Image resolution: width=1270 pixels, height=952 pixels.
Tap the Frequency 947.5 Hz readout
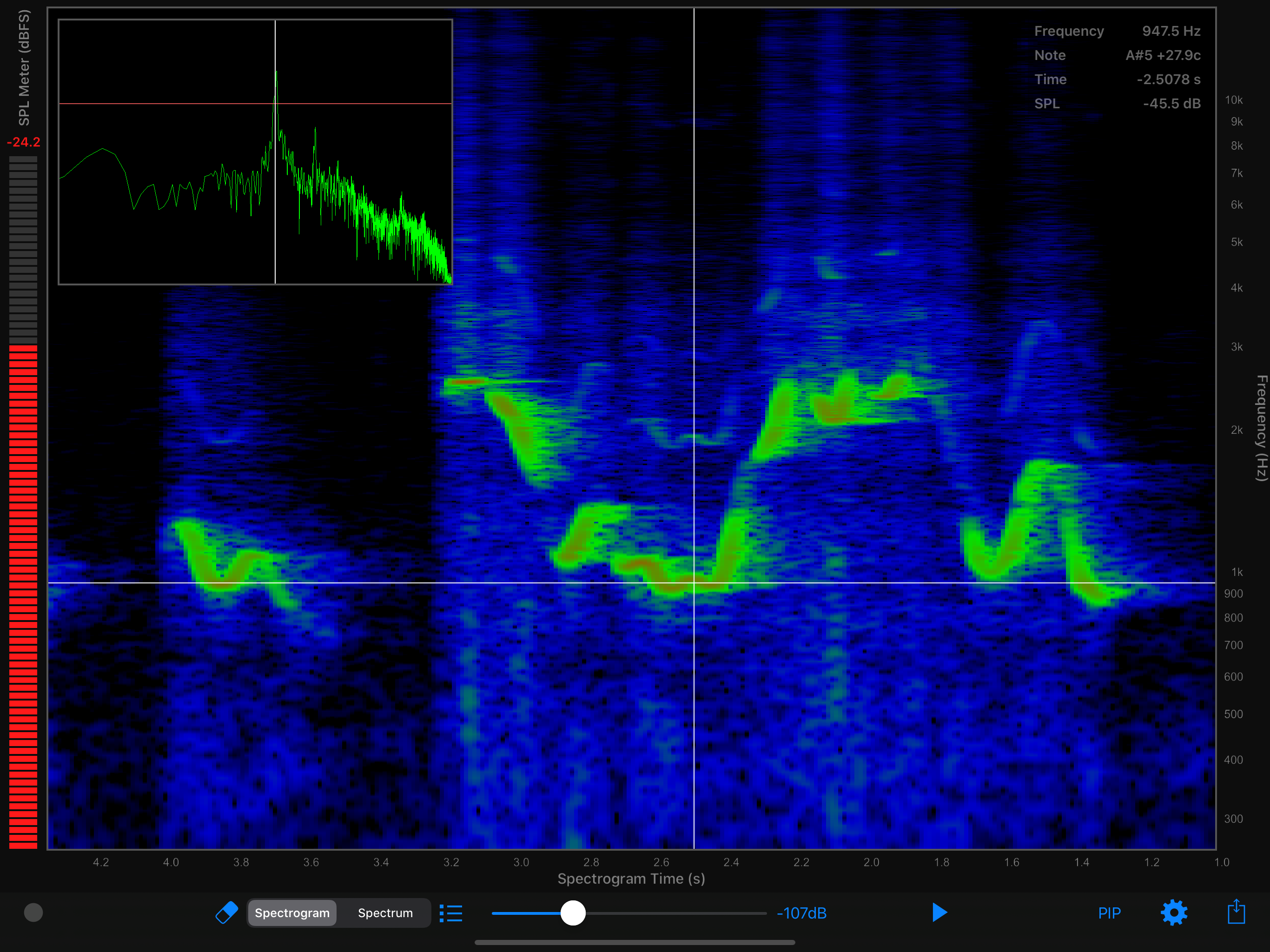click(1117, 31)
